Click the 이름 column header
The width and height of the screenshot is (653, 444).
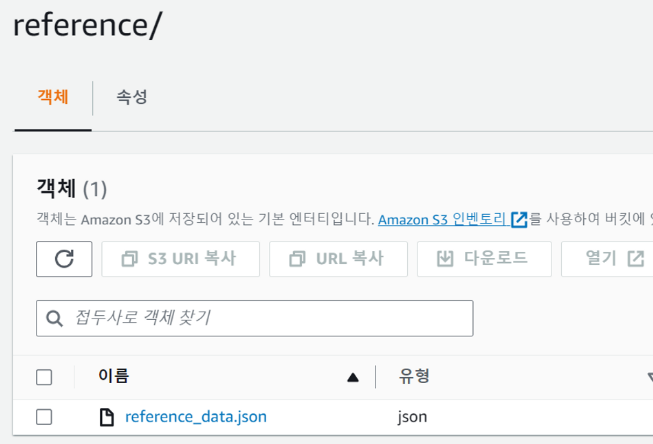coord(114,376)
